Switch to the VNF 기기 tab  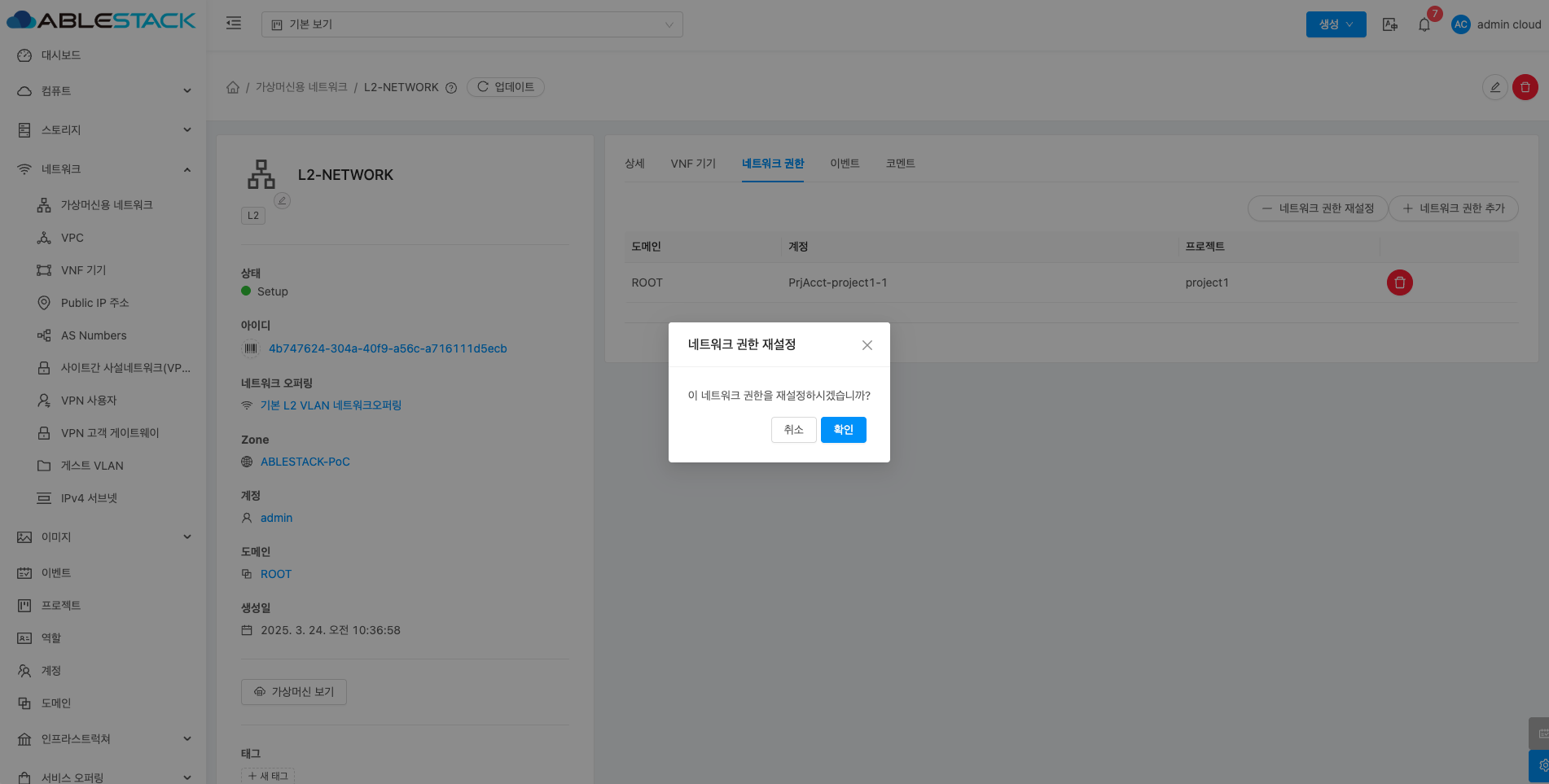coord(693,164)
